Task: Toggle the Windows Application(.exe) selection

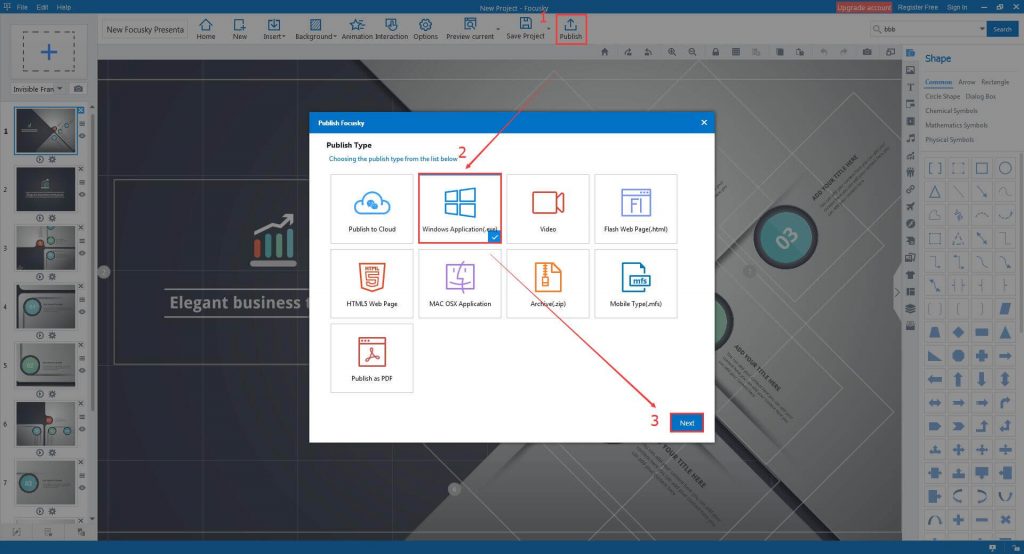Action: point(460,208)
